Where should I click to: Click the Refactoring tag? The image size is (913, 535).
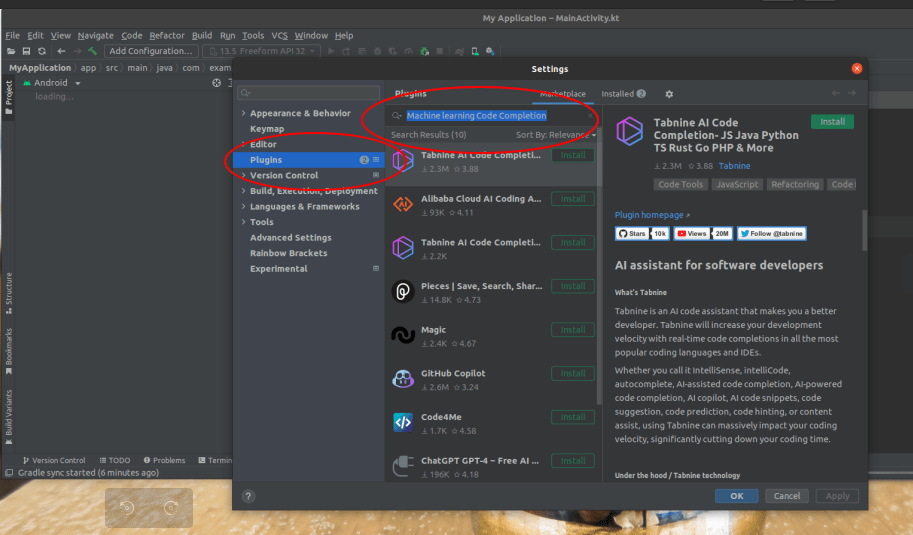795,185
